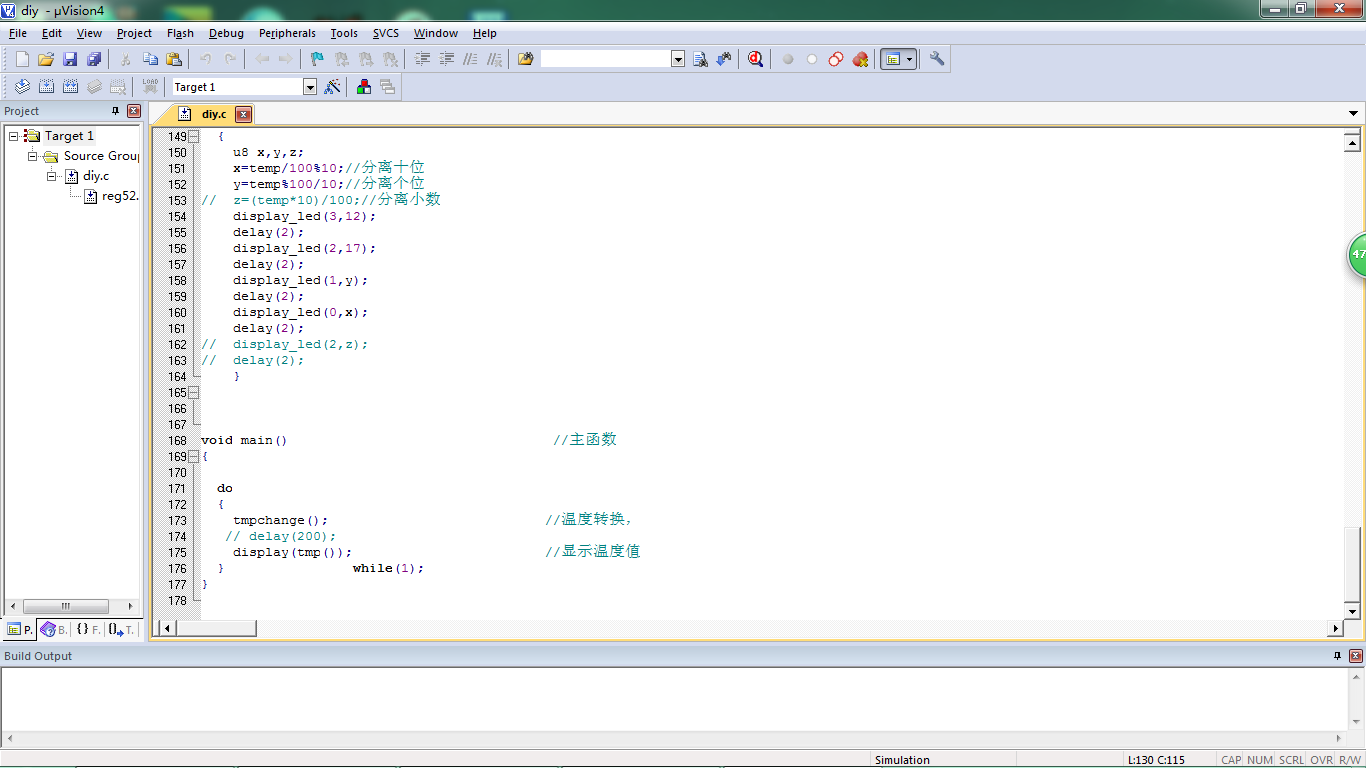The width and height of the screenshot is (1366, 768).
Task: Pin the Build Output panel
Action: [1338, 656]
